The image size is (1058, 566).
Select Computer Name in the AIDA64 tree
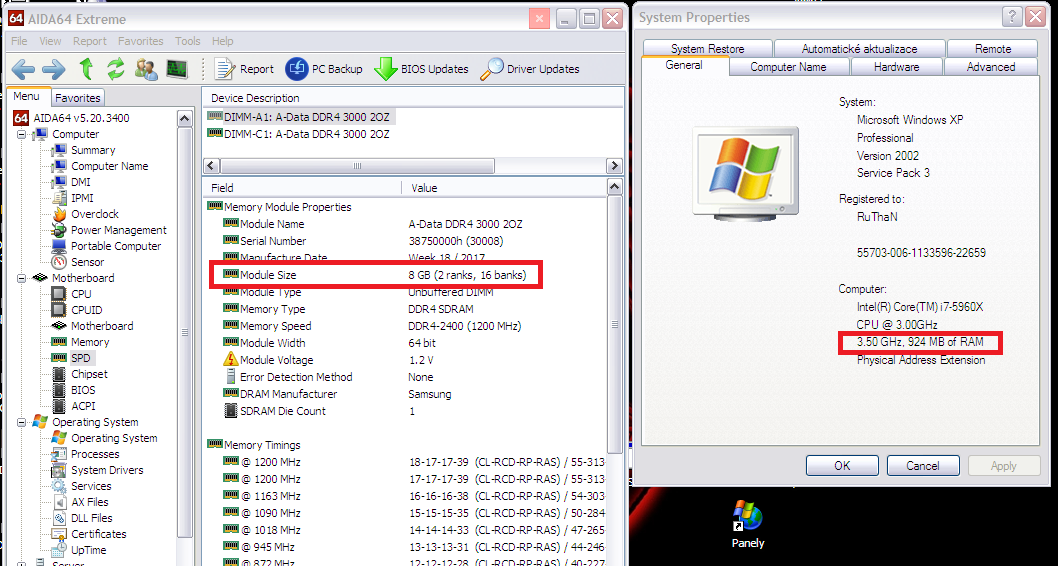point(109,166)
